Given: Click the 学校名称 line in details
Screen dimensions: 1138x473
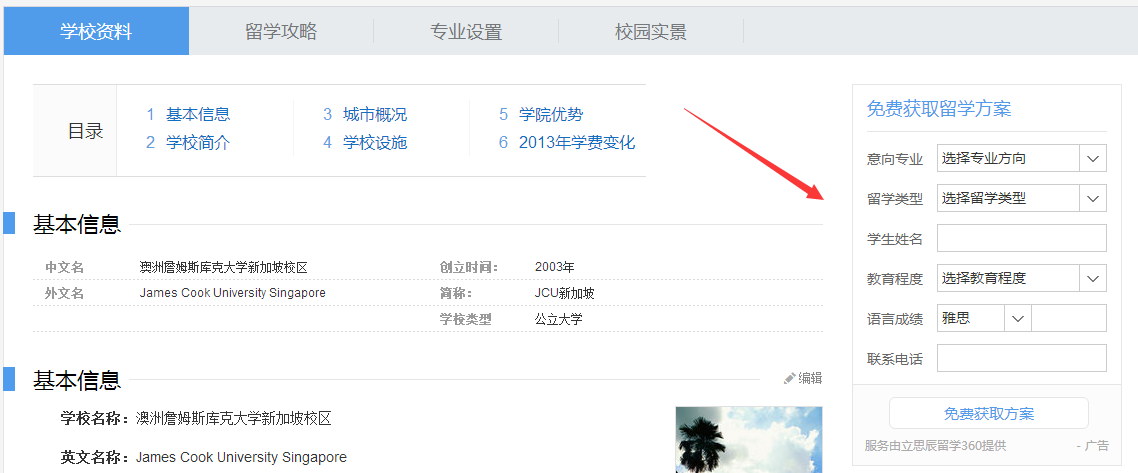Looking at the screenshot, I should (x=196, y=419).
